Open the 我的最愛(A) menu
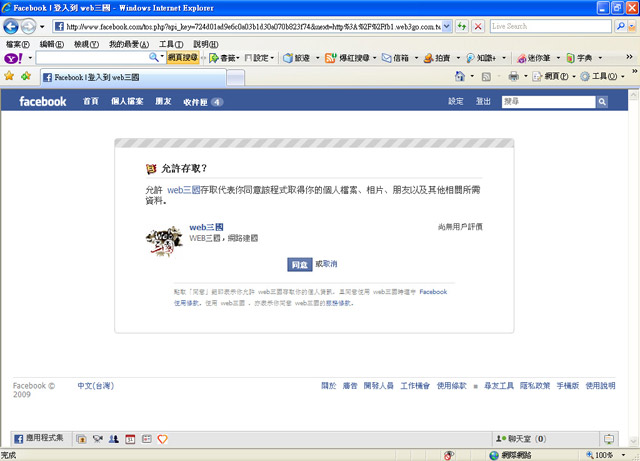This screenshot has width=640, height=461. click(129, 44)
